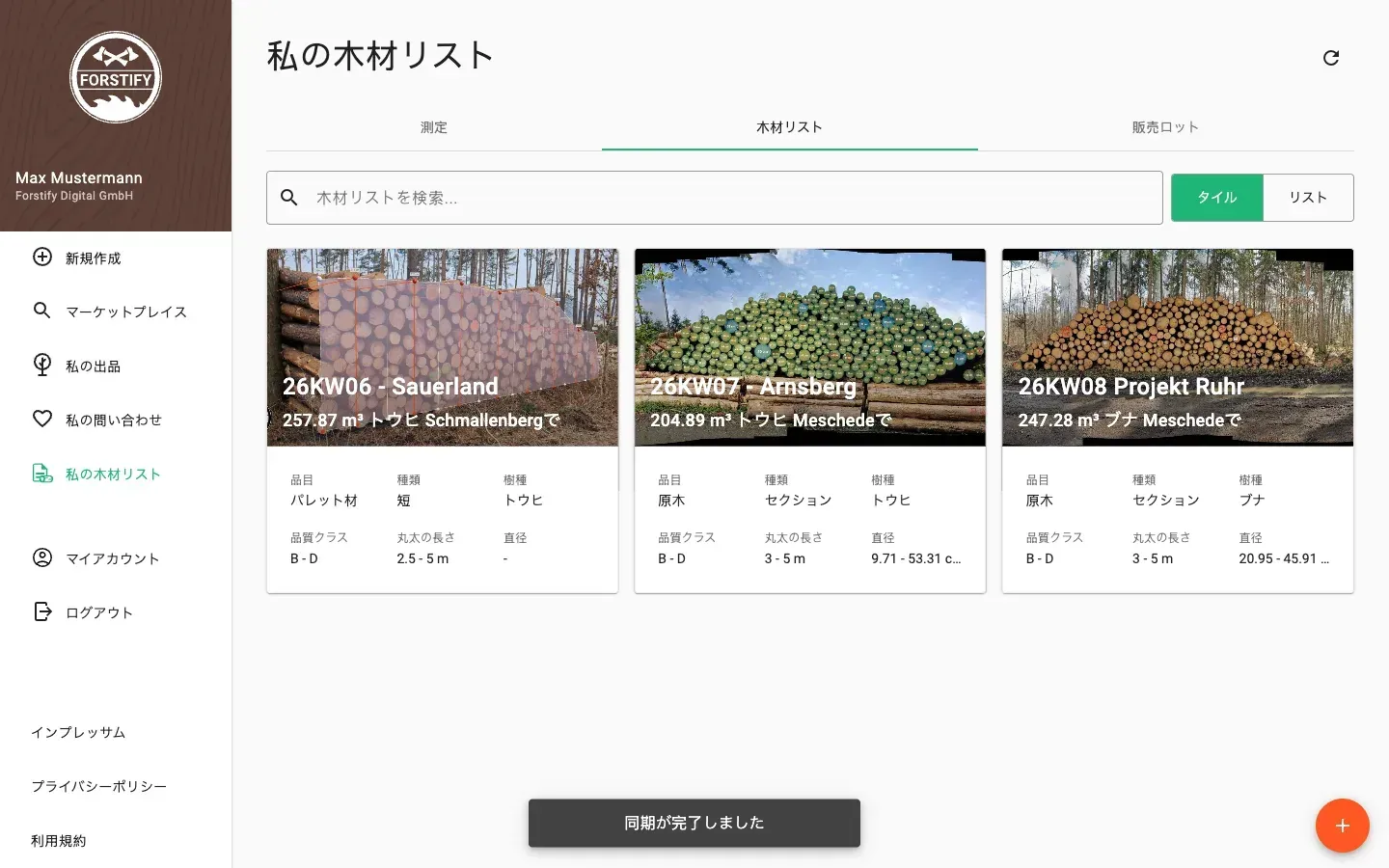Select the タイル view toggle
Screen dimensions: 1389x868
point(1217,198)
